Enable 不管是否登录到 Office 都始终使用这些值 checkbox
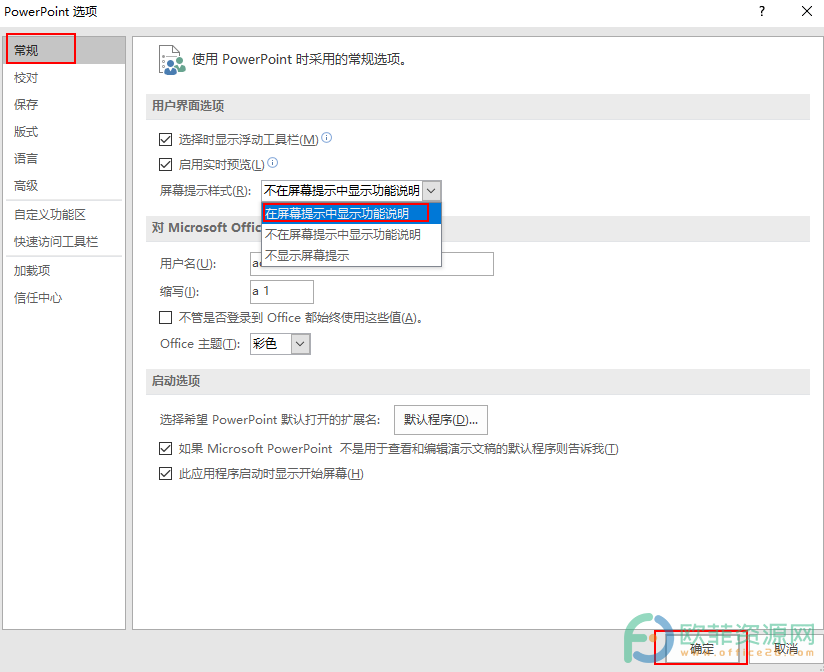The image size is (824, 672). 165,317
